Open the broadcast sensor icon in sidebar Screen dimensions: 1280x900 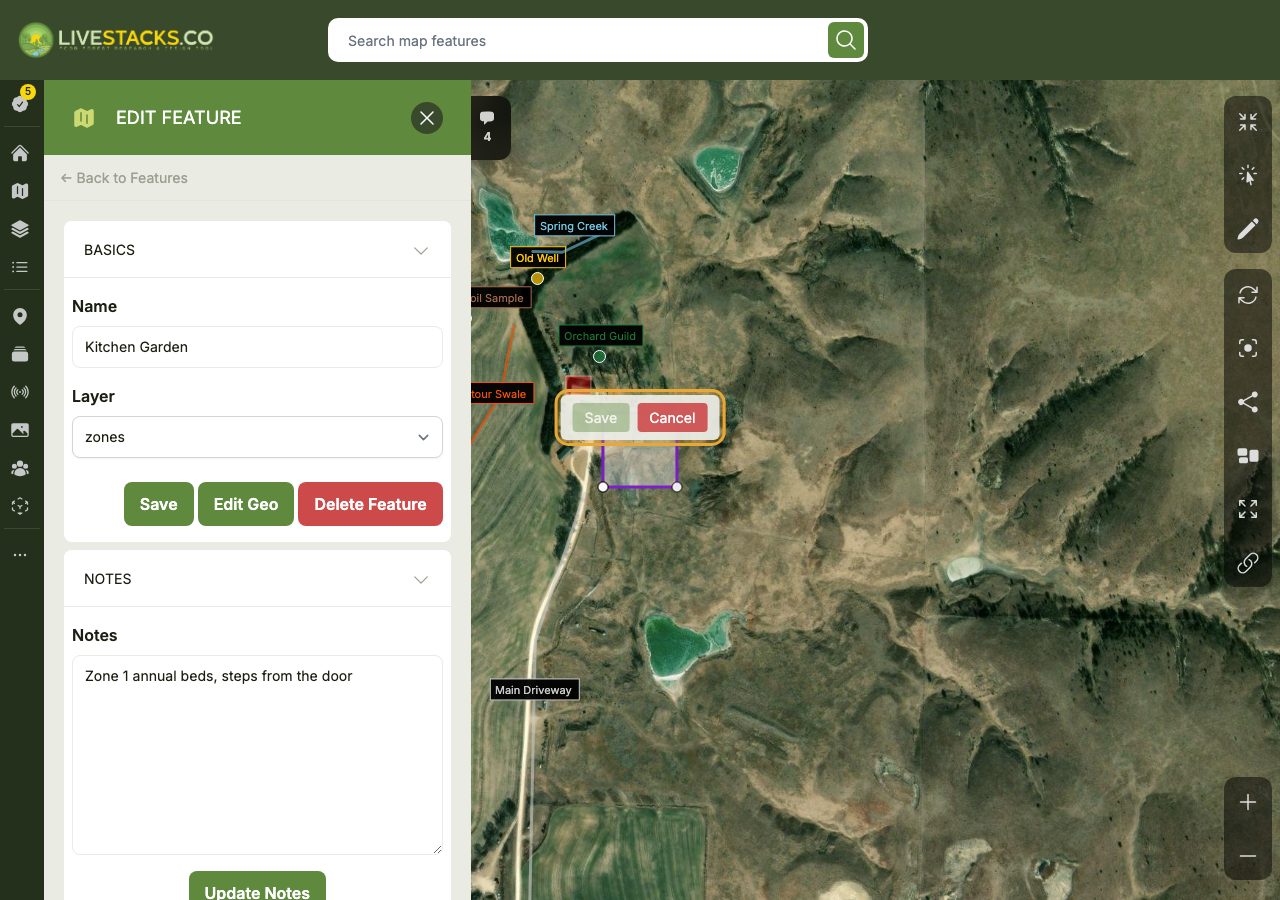20,392
